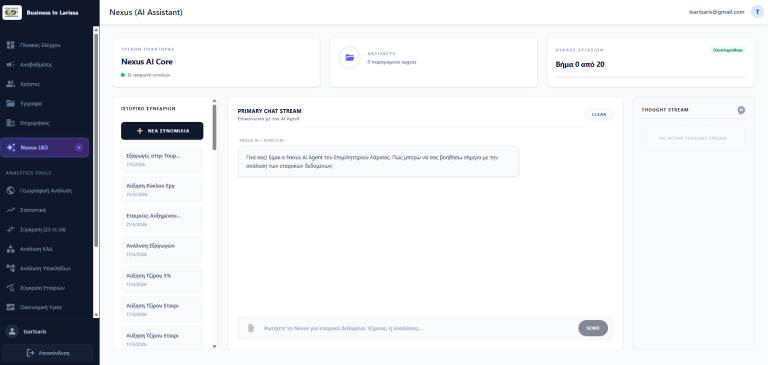Open the Αύξηση Τζίρου 5% session
The height and width of the screenshot is (365, 768).
[162, 279]
